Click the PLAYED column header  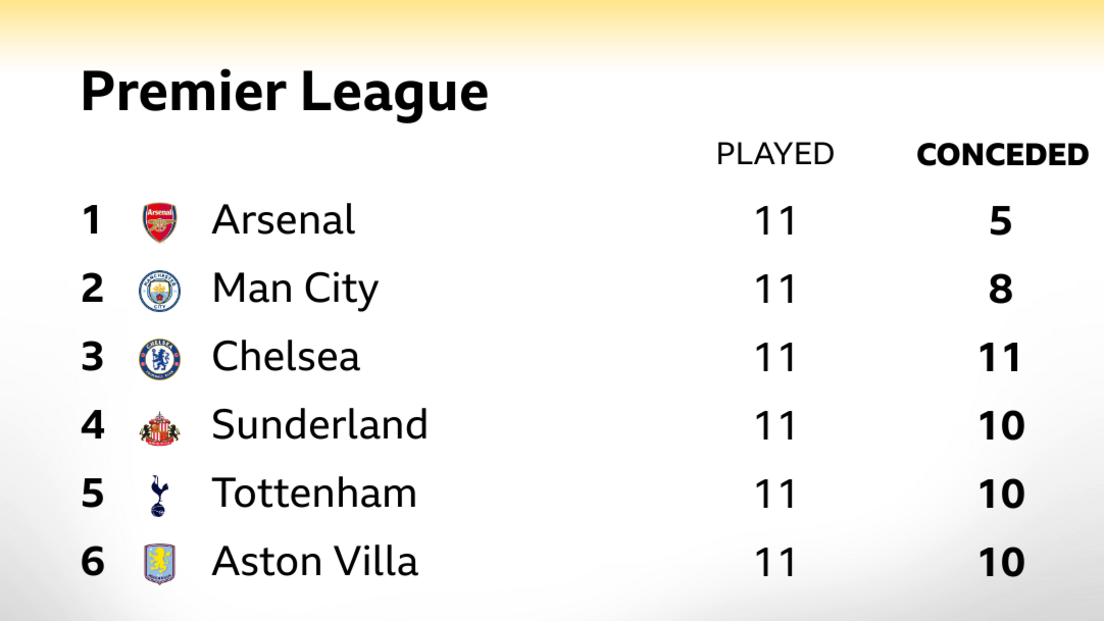(775, 154)
